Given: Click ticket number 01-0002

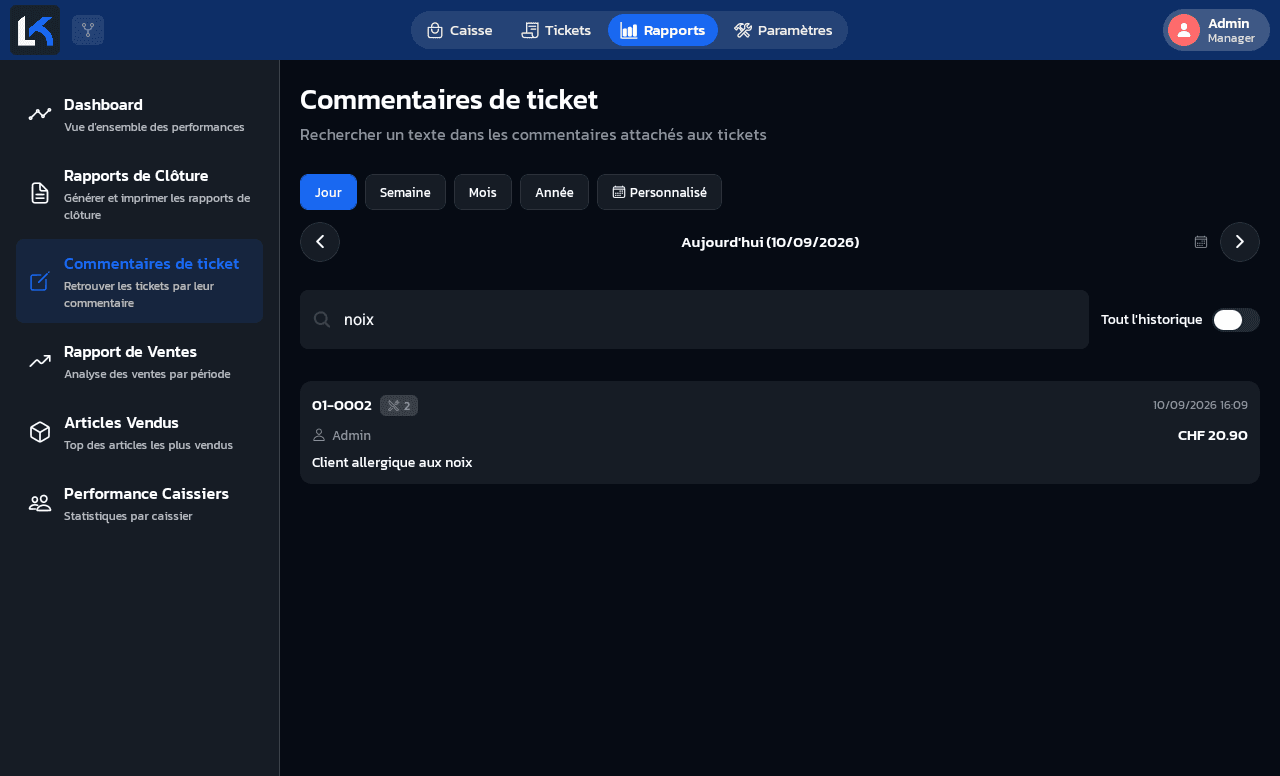Looking at the screenshot, I should pyautogui.click(x=342, y=405).
